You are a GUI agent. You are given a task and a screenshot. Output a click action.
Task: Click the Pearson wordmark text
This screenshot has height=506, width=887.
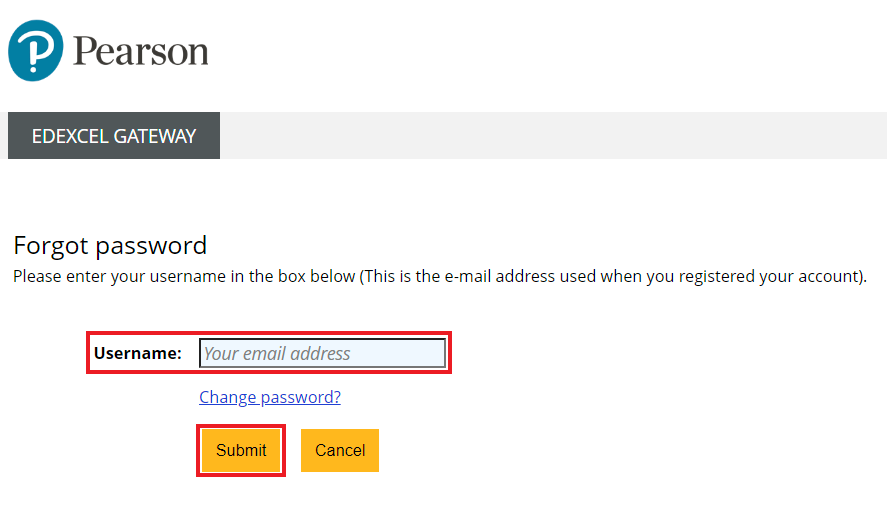pyautogui.click(x=140, y=51)
